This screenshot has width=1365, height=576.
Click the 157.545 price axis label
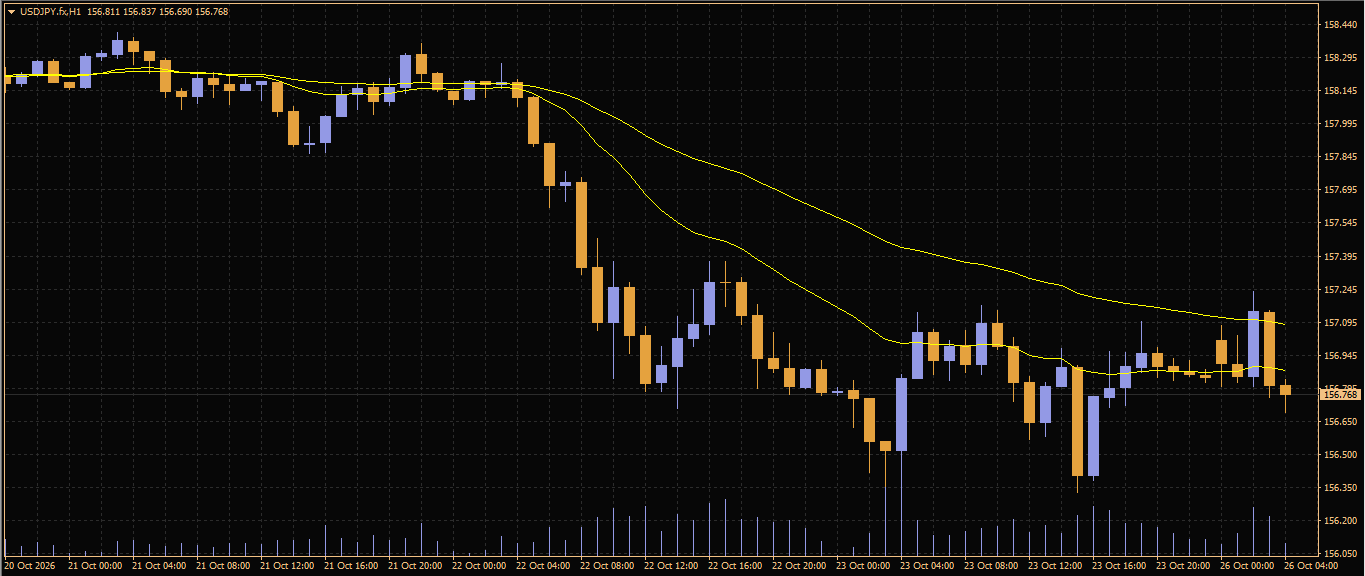point(1340,223)
